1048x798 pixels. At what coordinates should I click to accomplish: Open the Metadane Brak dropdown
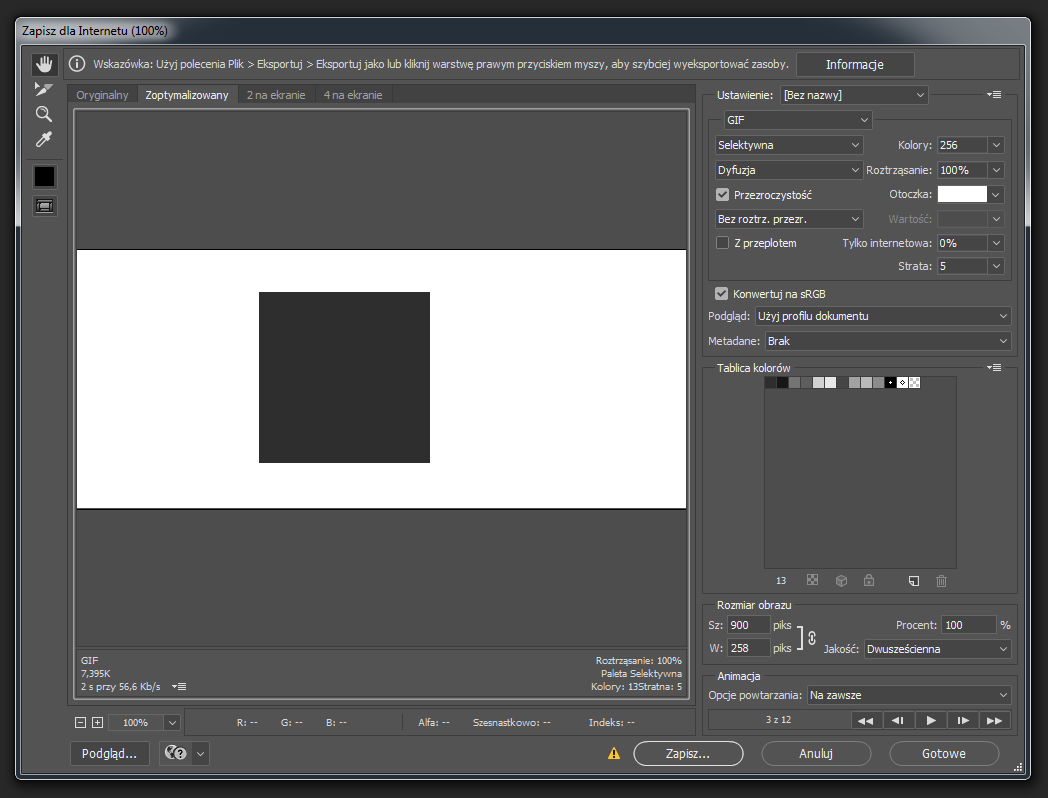pyautogui.click(x=888, y=341)
